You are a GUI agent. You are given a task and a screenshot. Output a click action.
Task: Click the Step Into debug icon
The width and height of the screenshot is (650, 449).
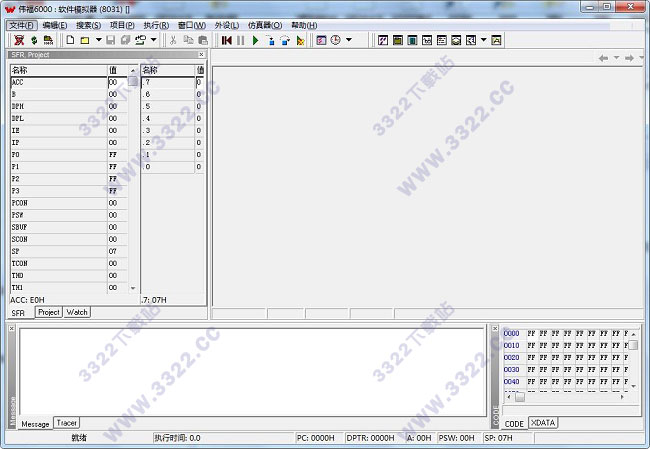point(270,40)
